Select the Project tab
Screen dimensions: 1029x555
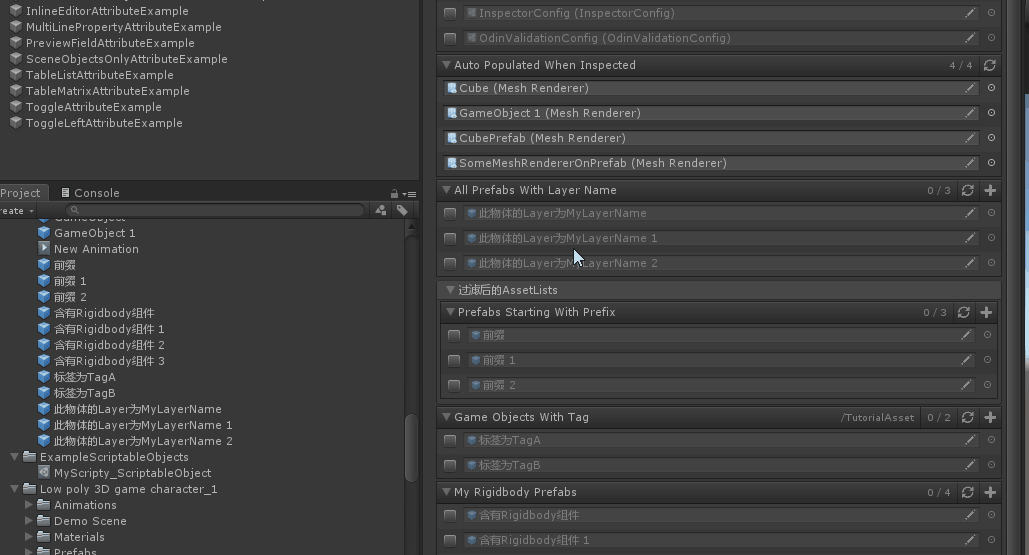[x=20, y=193]
